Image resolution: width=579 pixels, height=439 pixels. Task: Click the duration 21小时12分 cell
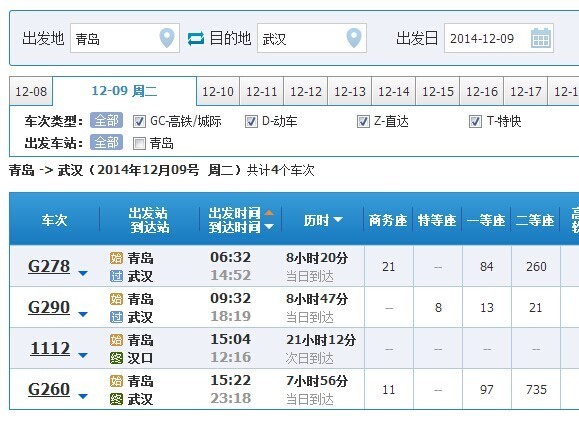pyautogui.click(x=321, y=340)
